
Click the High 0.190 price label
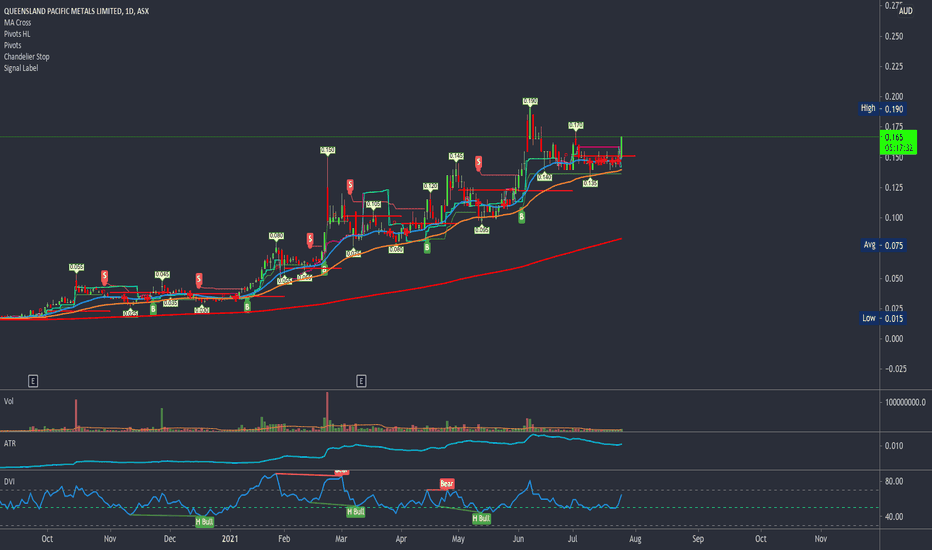(882, 109)
